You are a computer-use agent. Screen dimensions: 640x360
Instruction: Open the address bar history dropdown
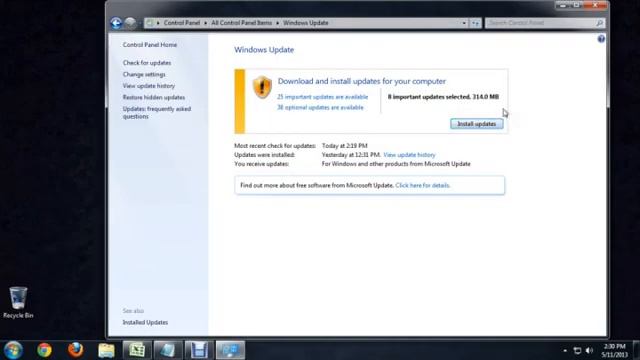click(x=464, y=23)
